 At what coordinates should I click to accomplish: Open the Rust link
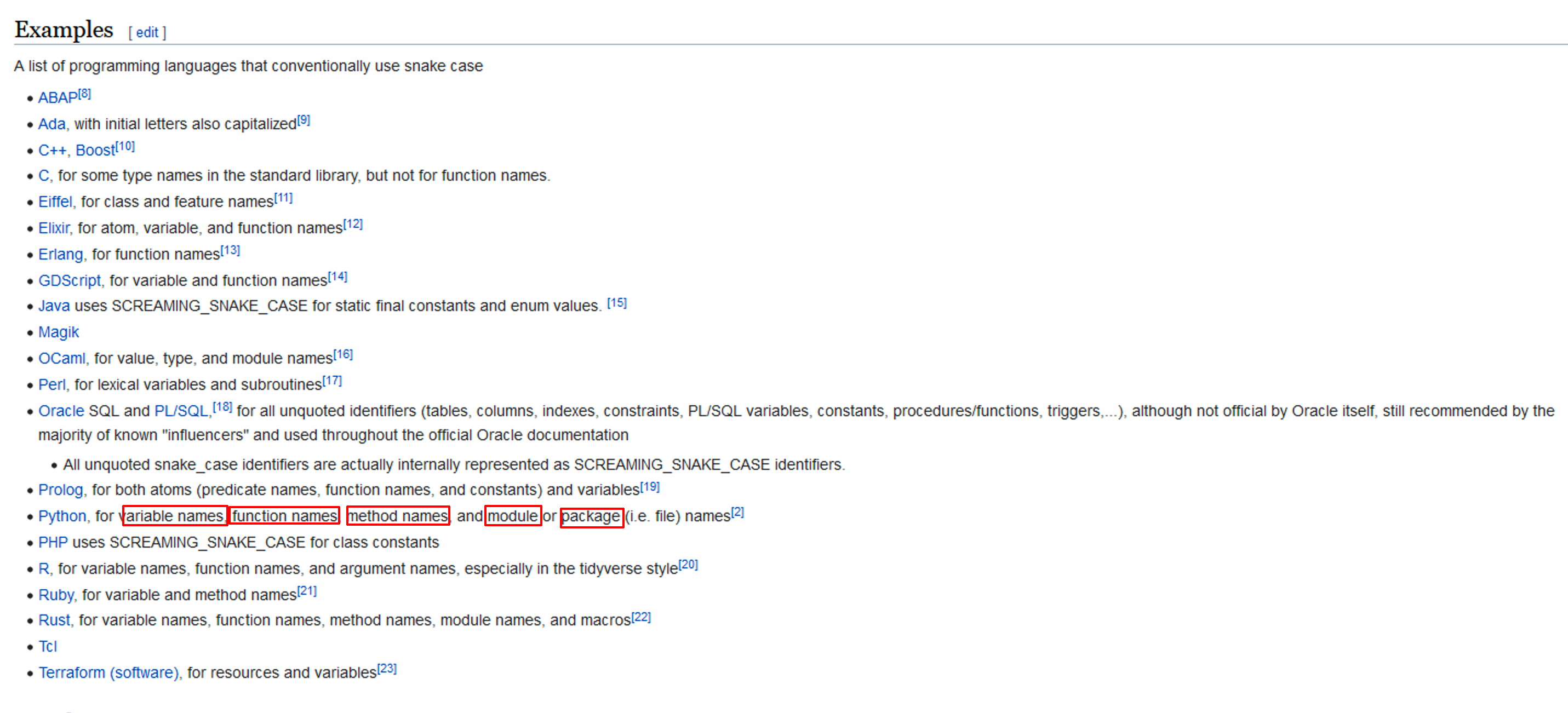click(54, 620)
